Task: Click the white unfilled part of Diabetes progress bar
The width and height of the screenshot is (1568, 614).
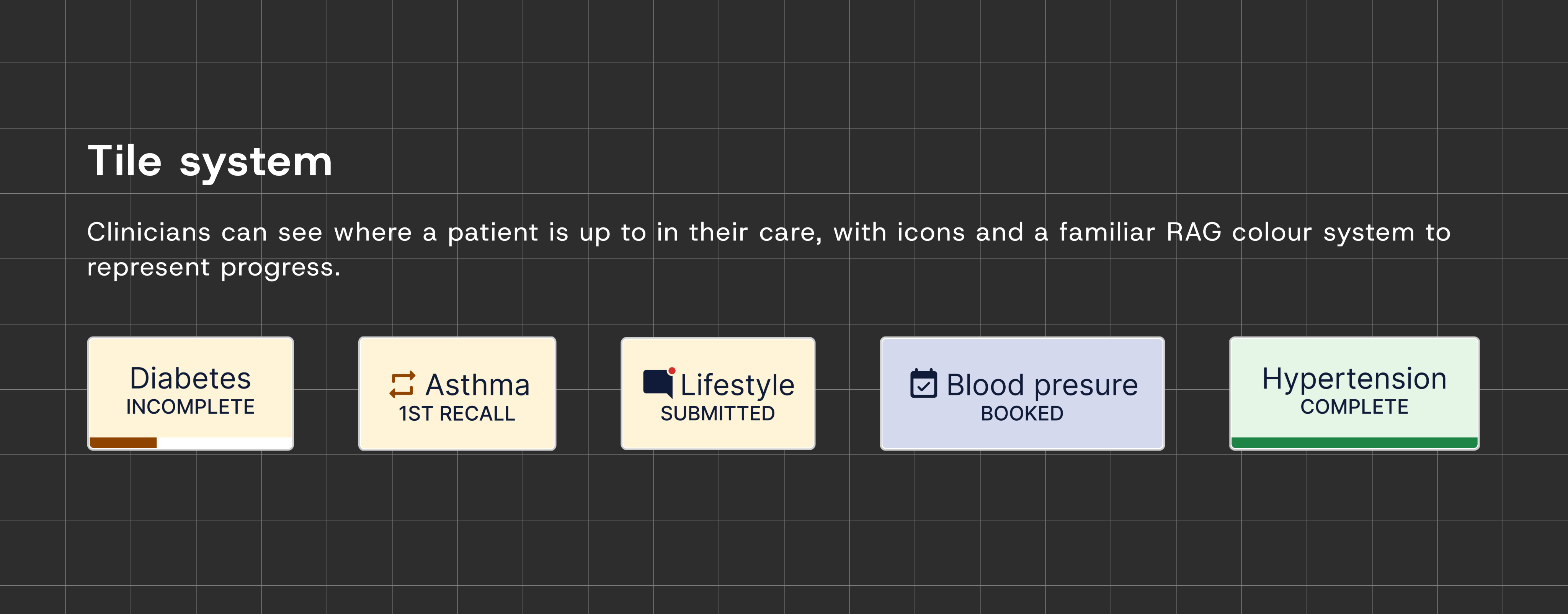Action: click(x=224, y=443)
